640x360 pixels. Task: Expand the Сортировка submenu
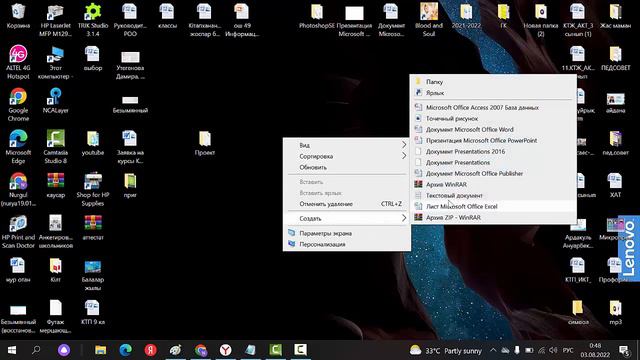tap(347, 156)
